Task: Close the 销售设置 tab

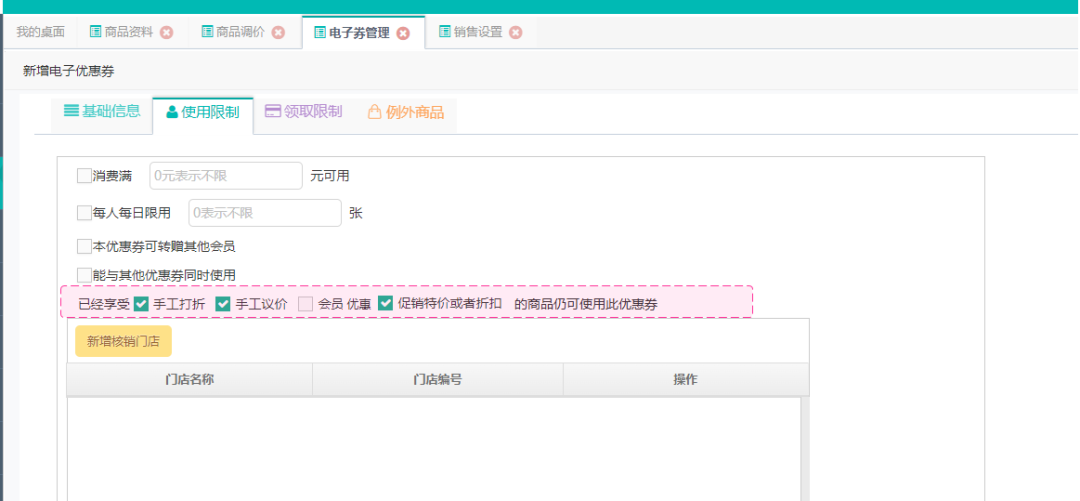Action: pyautogui.click(x=516, y=32)
